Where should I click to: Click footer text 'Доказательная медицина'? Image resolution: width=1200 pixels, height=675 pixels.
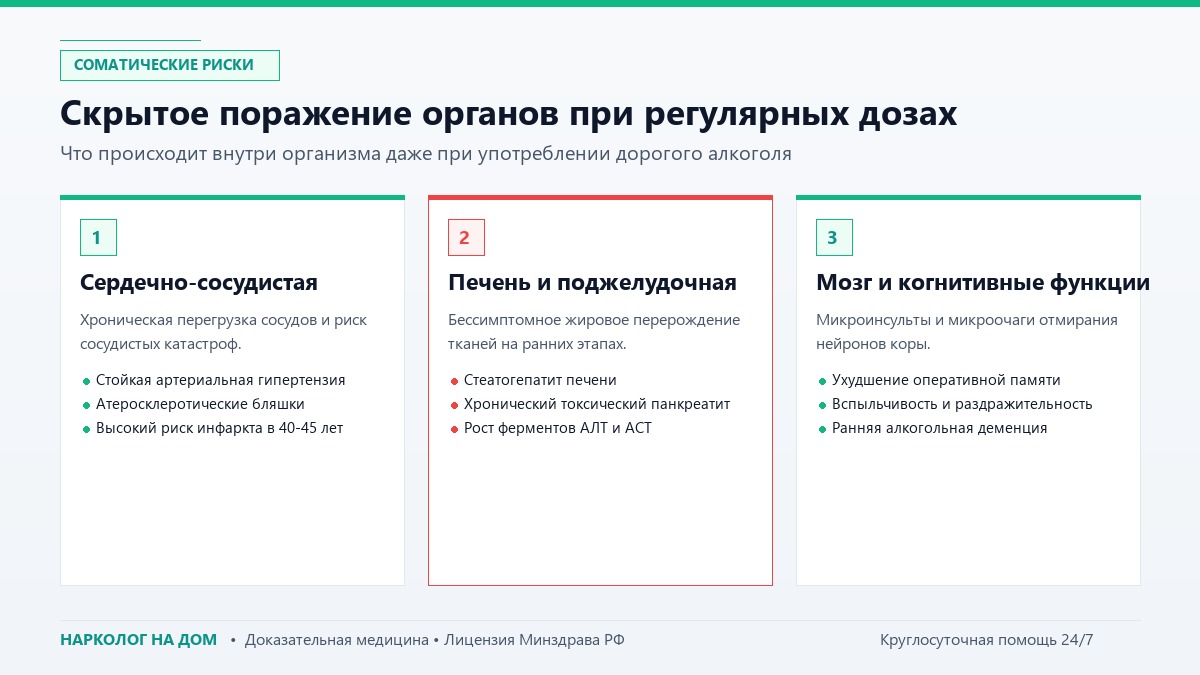pos(336,640)
